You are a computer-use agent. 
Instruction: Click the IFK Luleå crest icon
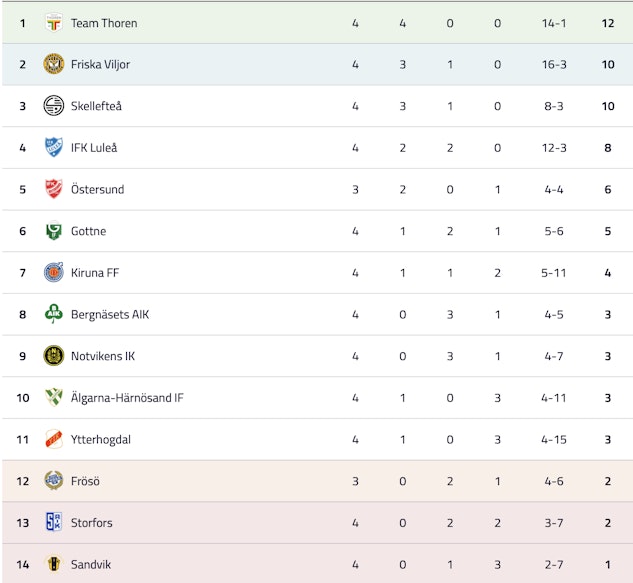pyautogui.click(x=54, y=148)
